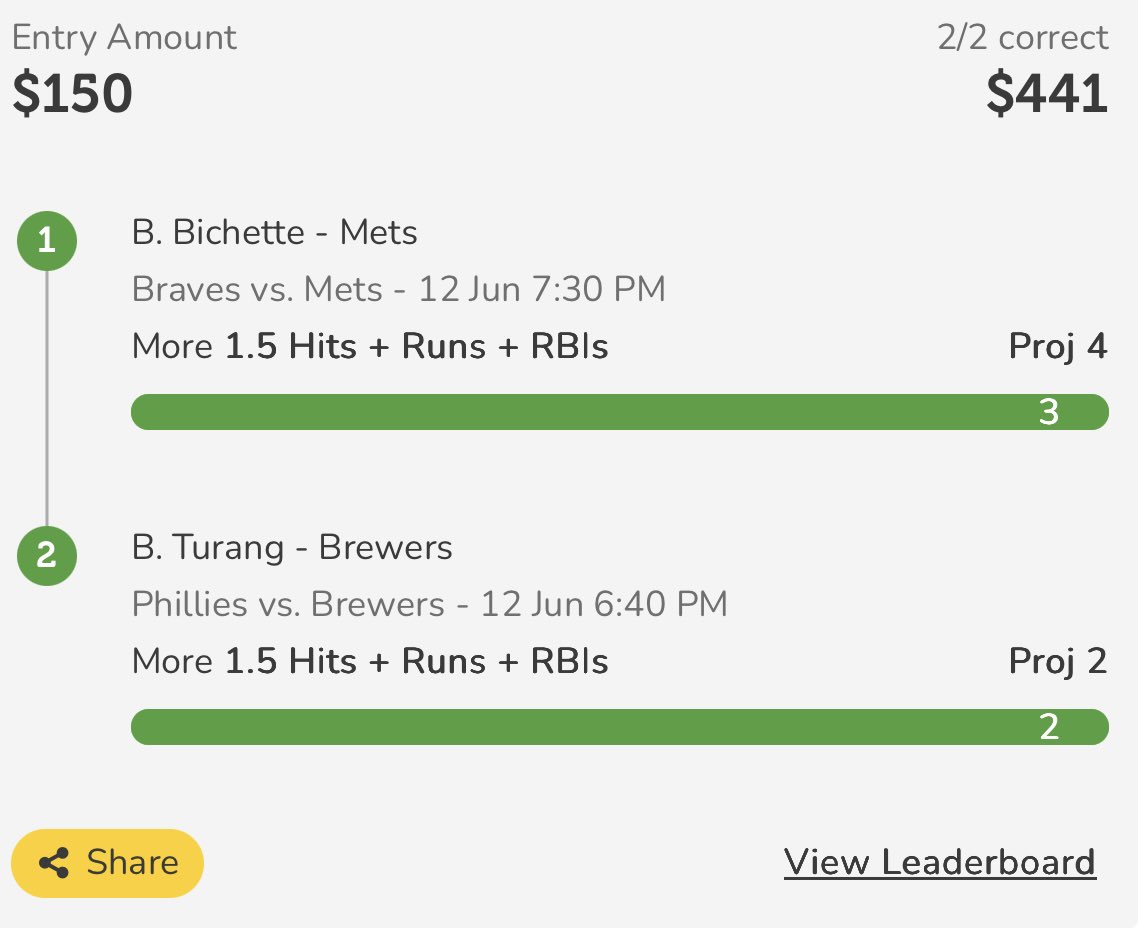Image resolution: width=1138 pixels, height=928 pixels.
Task: Select the green pick number 2 circle
Action: (47, 556)
